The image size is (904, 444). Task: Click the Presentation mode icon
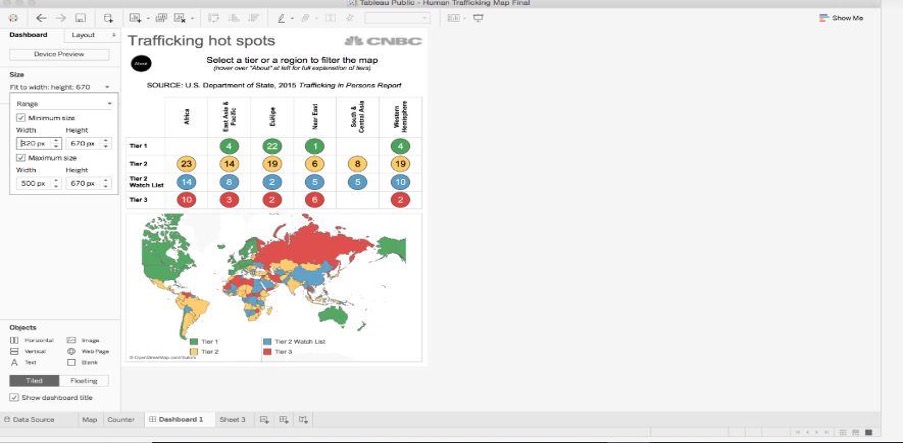478,18
